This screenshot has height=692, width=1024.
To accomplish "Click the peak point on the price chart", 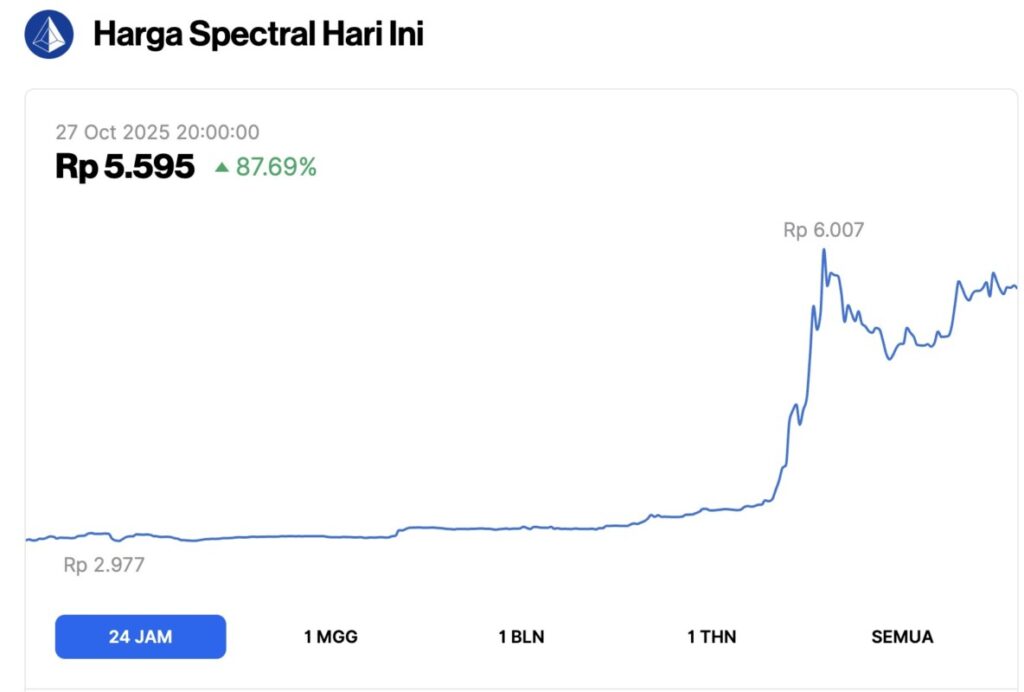I will click(824, 250).
